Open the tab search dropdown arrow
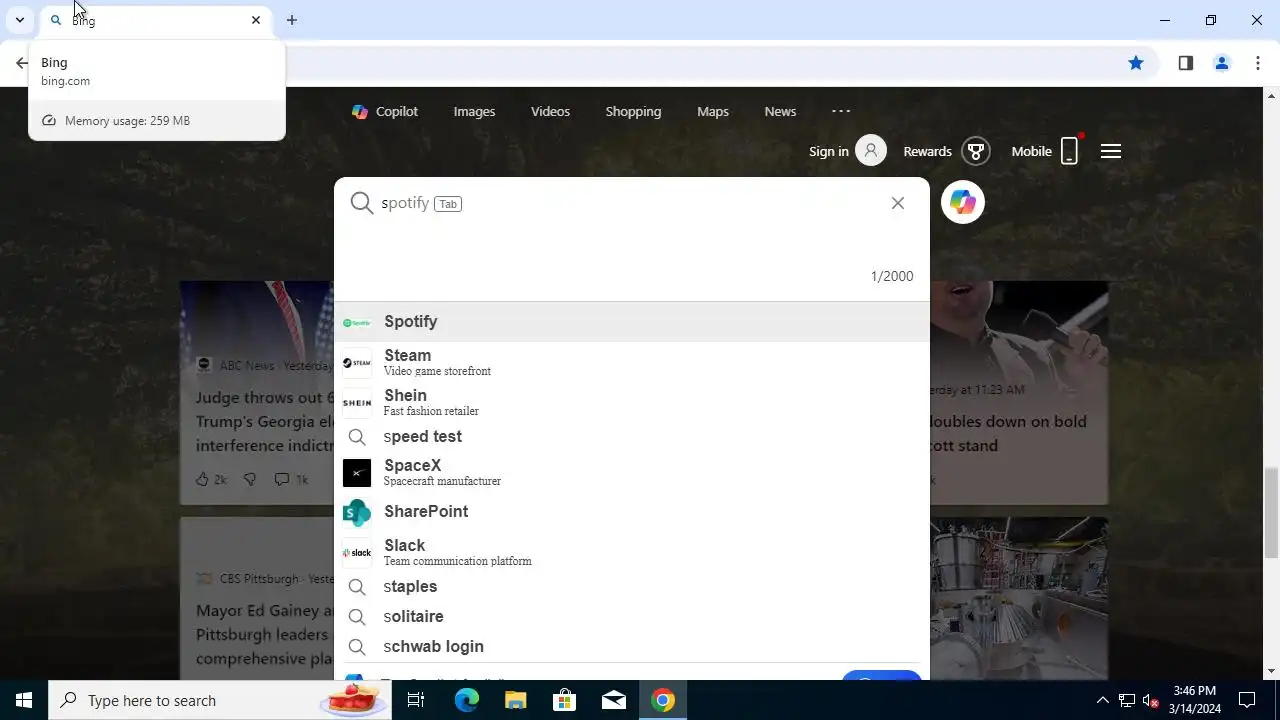The image size is (1280, 720). [x=19, y=20]
